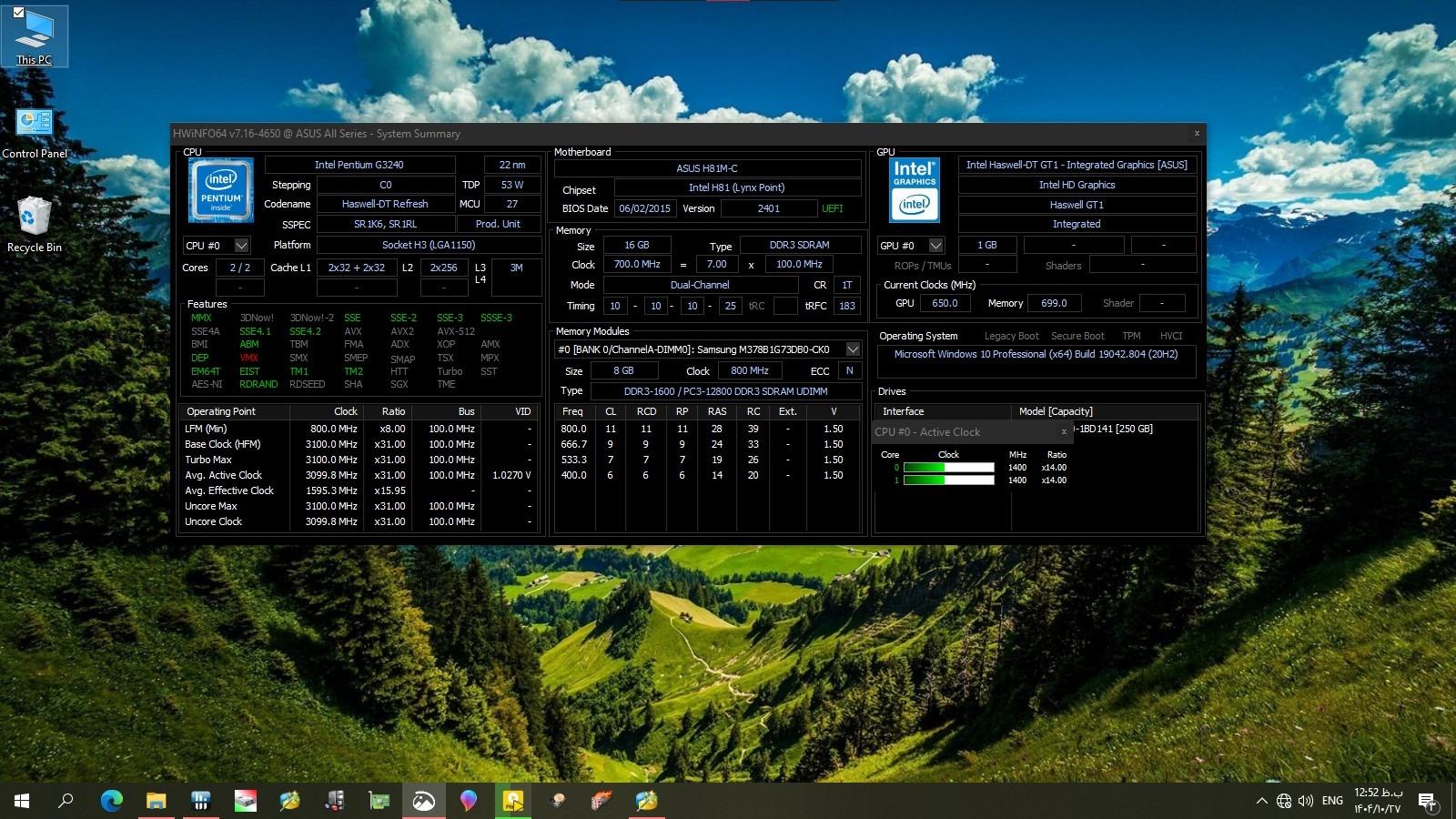Click the Interface column header in Drives
This screenshot has height=819, width=1456.
(903, 411)
